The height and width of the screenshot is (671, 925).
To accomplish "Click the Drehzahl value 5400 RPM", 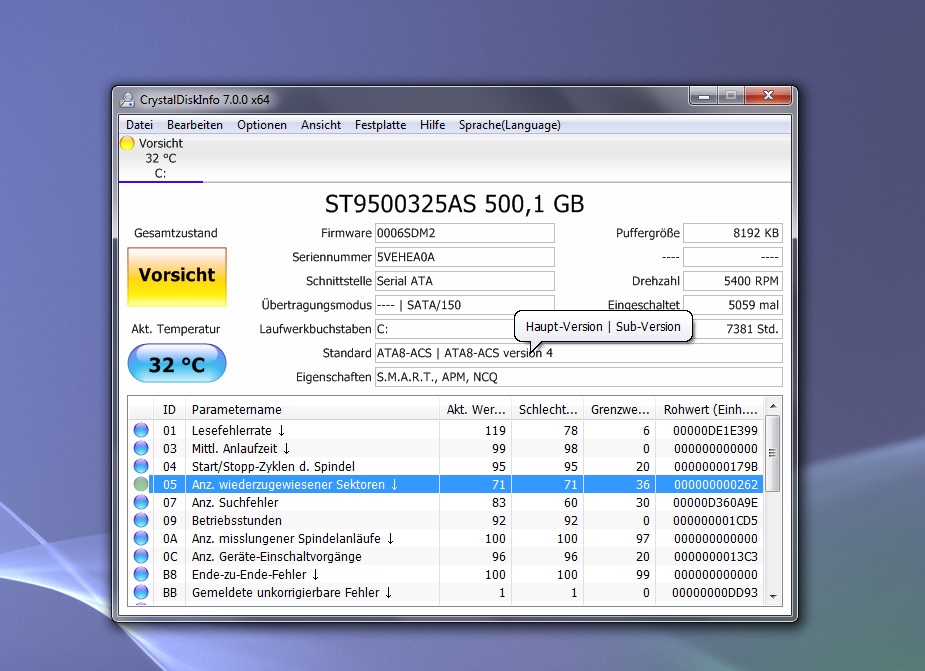I will tap(733, 281).
